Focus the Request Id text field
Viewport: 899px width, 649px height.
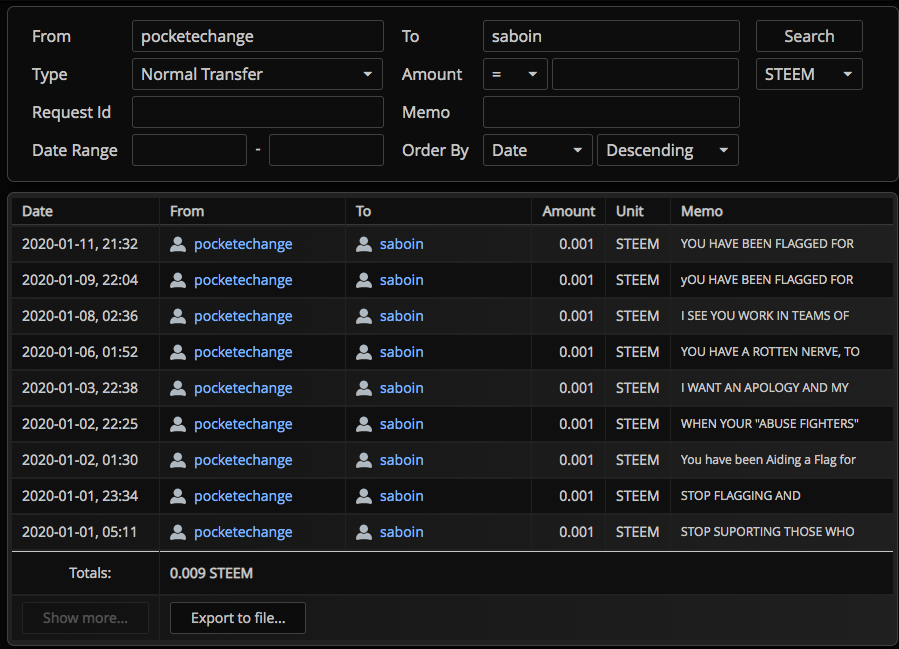click(x=257, y=112)
